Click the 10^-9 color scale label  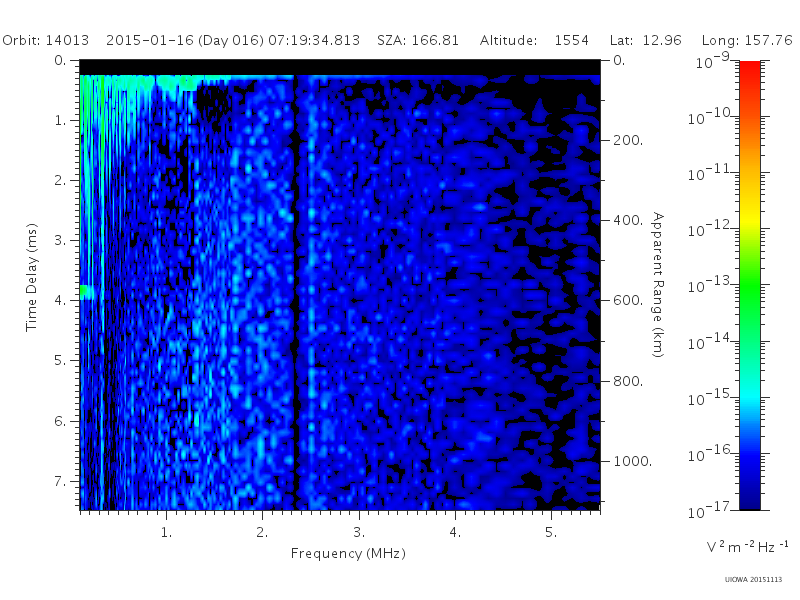713,60
